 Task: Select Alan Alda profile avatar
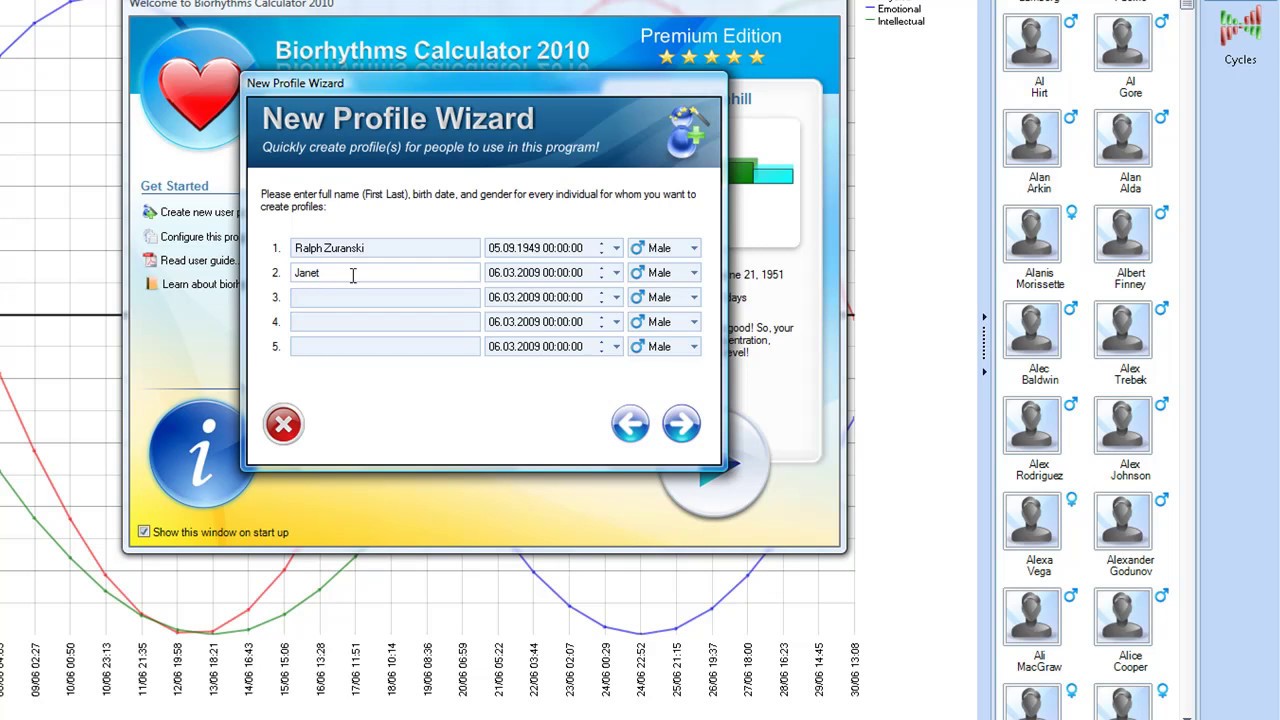click(x=1123, y=139)
